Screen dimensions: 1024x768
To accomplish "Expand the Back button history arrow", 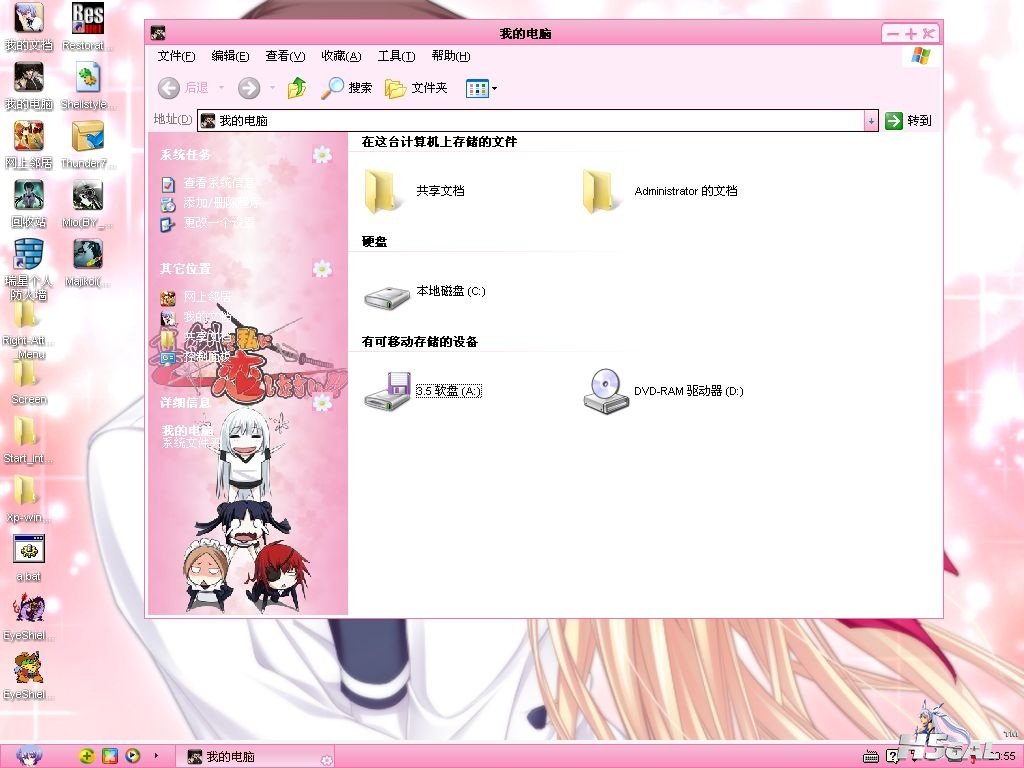I will pyautogui.click(x=221, y=88).
